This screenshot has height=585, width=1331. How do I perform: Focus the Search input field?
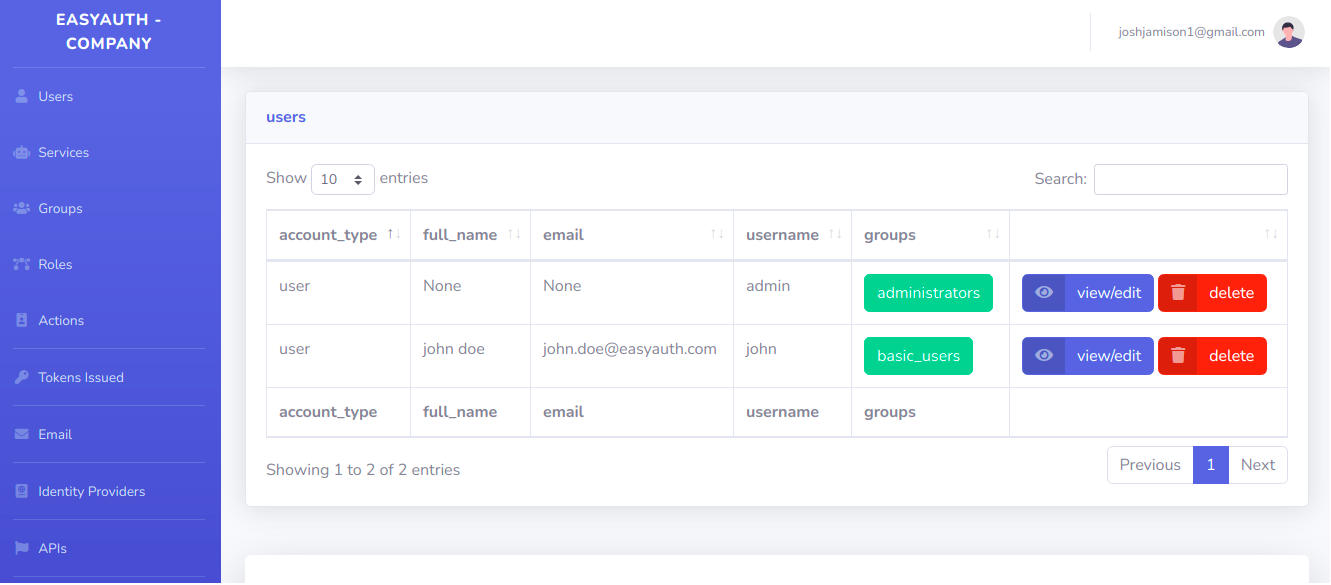[x=1190, y=179]
